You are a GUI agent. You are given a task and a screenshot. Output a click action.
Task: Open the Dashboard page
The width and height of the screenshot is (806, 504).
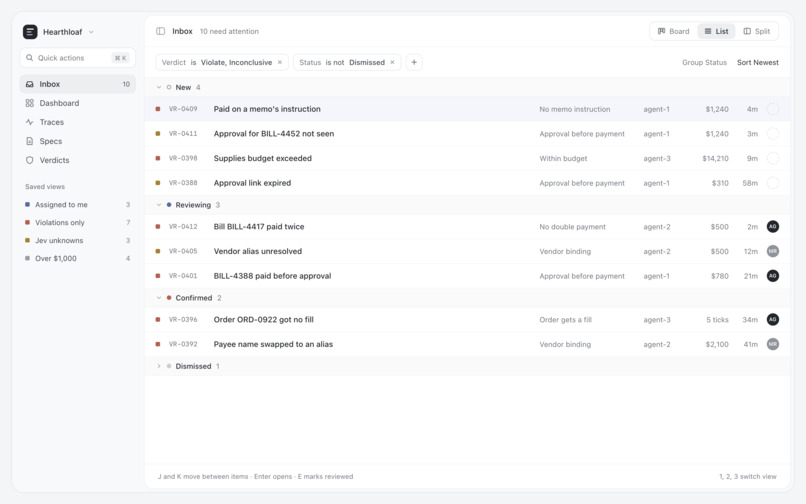(78, 103)
